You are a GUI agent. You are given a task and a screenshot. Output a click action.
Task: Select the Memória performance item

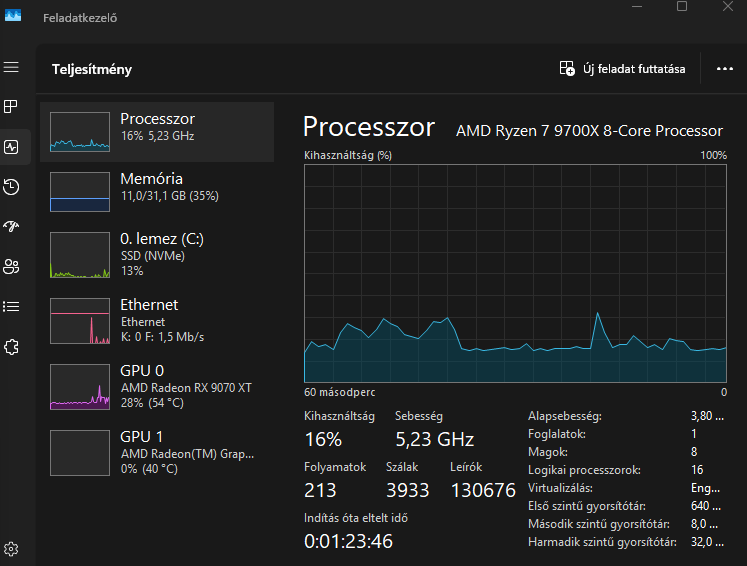pyautogui.click(x=157, y=192)
